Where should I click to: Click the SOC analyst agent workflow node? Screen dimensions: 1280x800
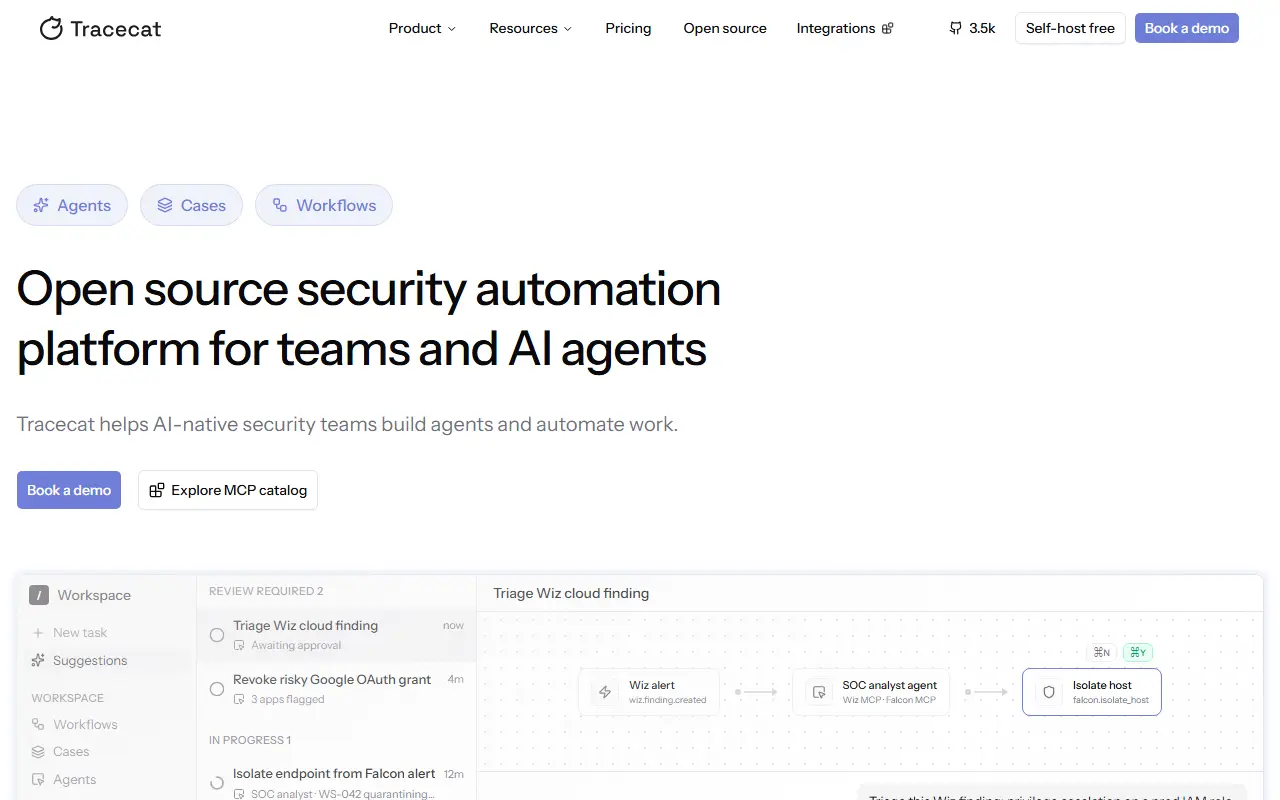point(871,692)
